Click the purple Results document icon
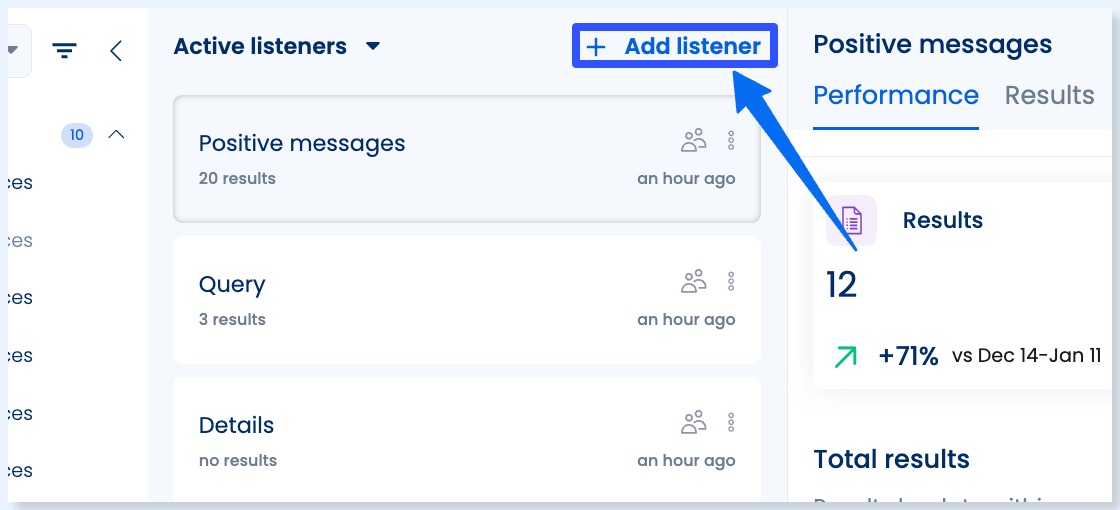This screenshot has width=1120, height=510. point(851,220)
